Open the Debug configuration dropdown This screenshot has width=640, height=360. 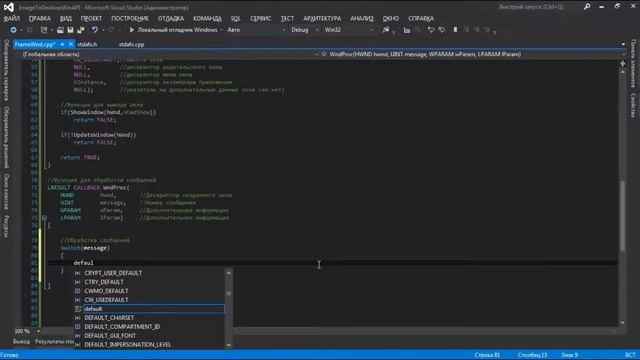click(317, 30)
